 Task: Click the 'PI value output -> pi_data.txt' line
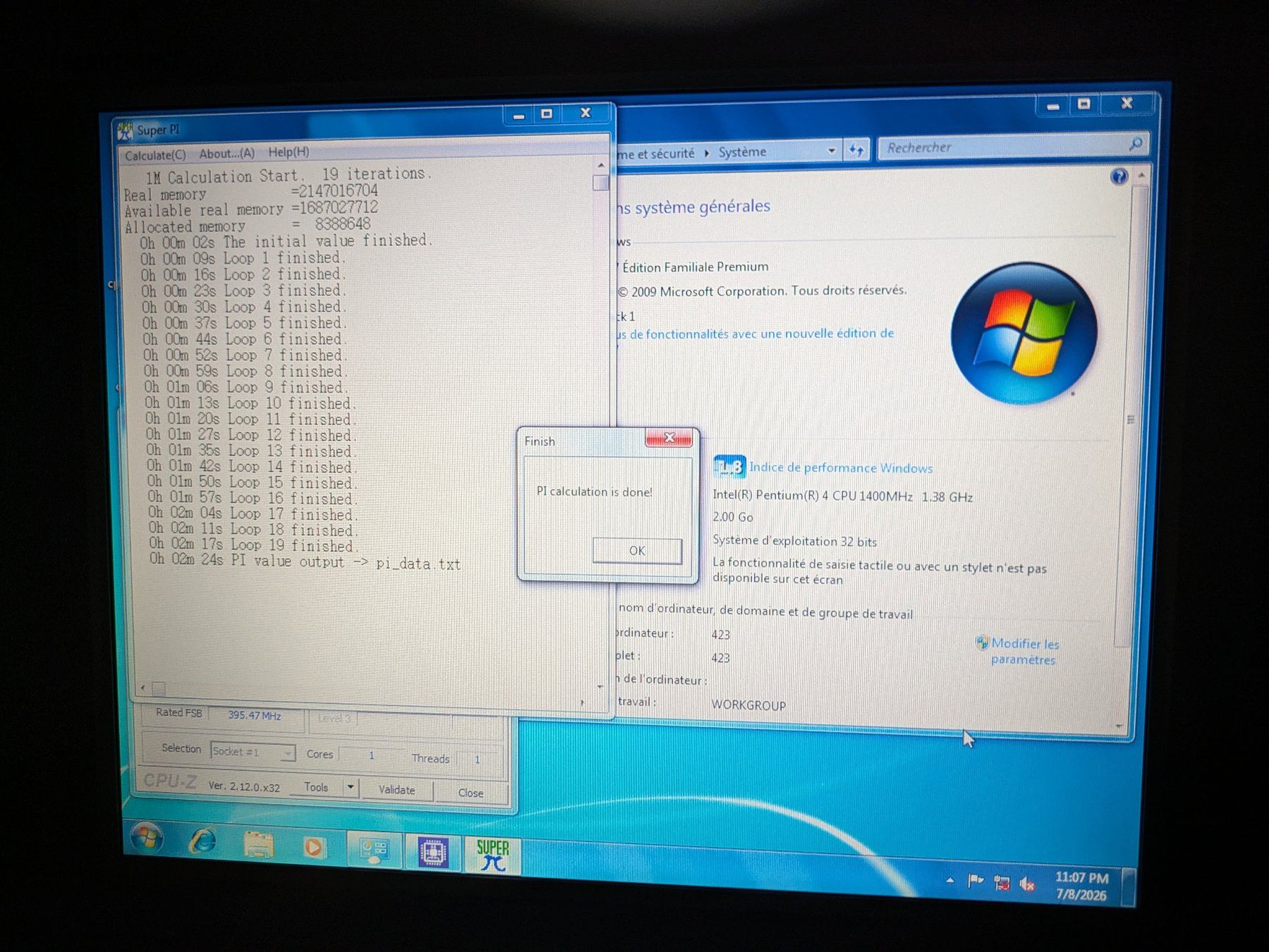click(x=305, y=562)
